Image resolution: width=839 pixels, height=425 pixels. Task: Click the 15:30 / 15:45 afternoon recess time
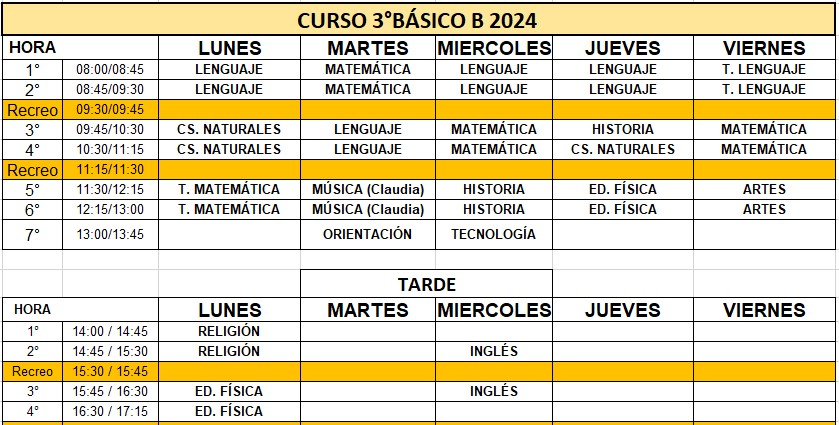click(x=110, y=371)
